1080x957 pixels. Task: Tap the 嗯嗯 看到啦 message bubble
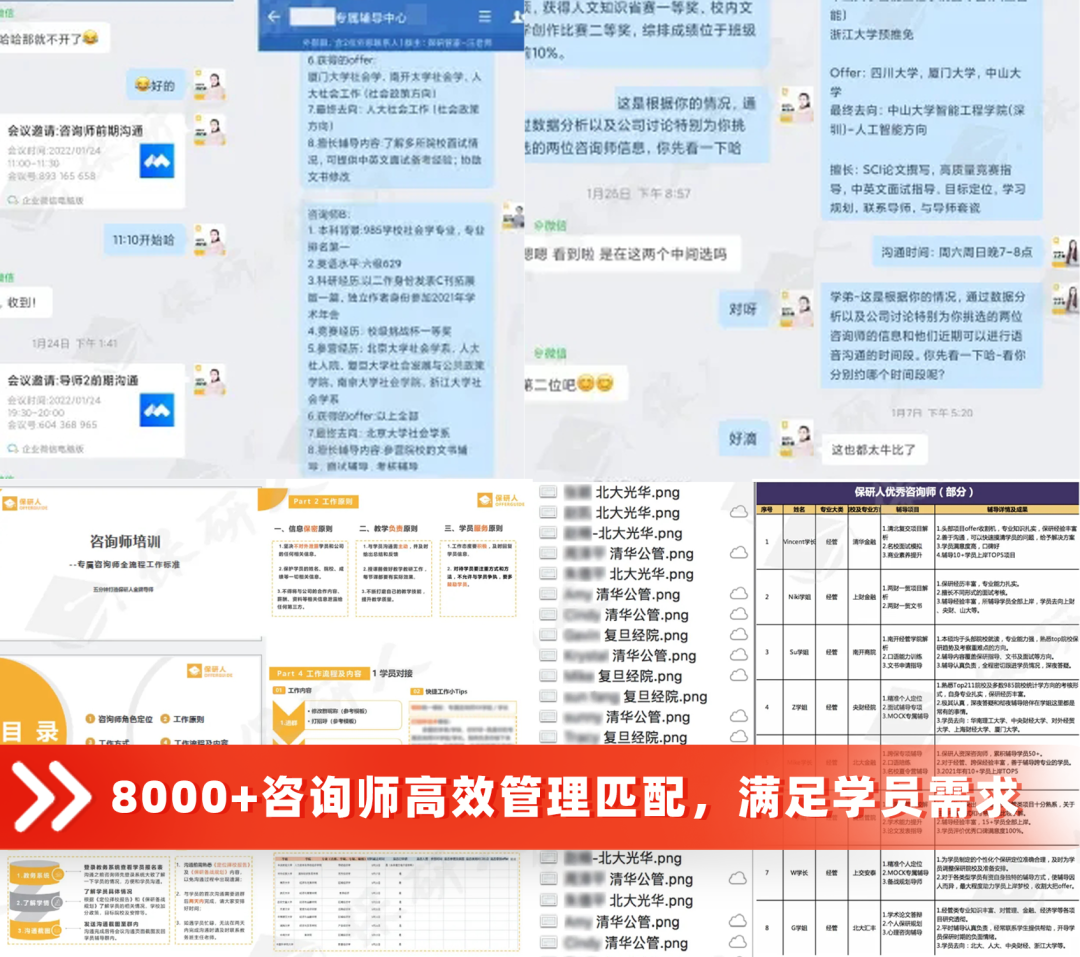pyautogui.click(x=630, y=254)
